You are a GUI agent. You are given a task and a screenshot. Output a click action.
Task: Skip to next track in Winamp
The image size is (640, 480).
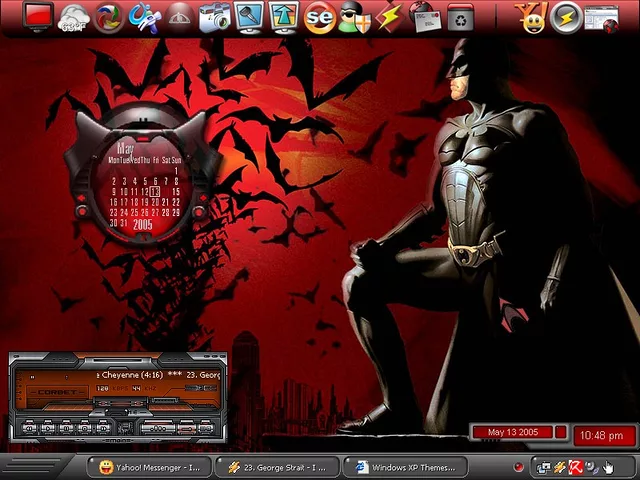pos(103,428)
